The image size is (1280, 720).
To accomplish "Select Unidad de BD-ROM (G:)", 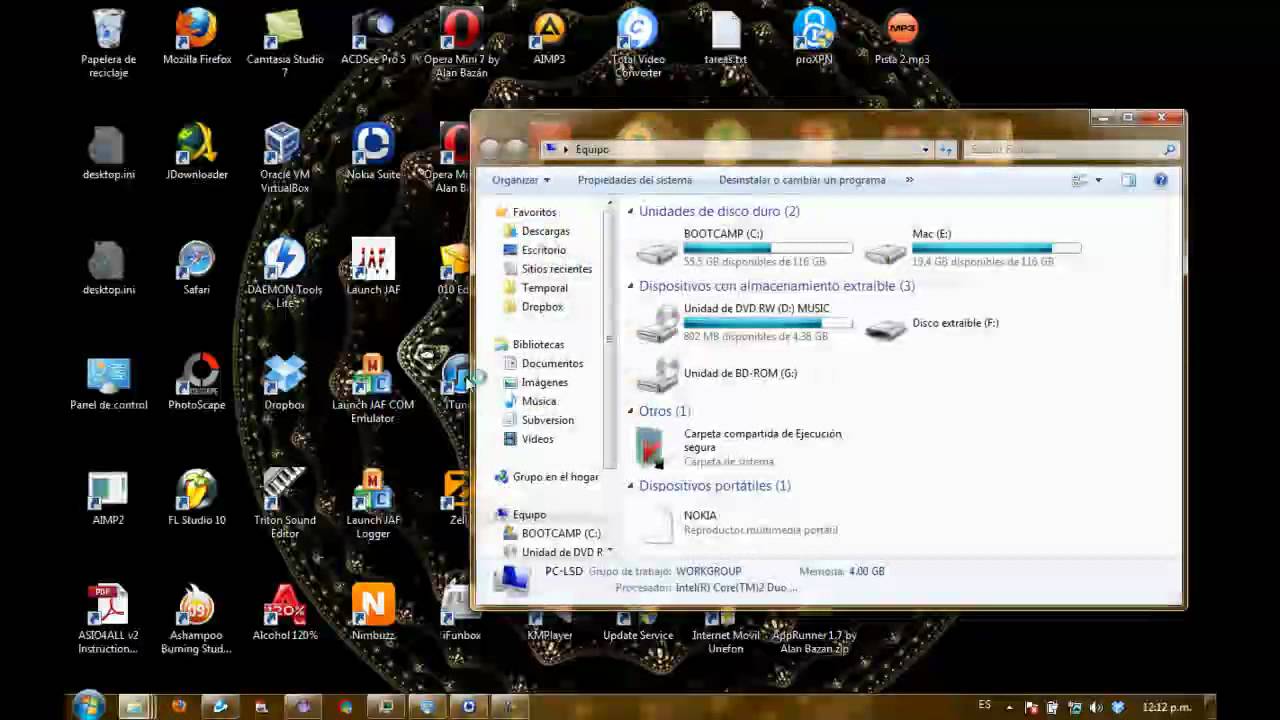I will click(718, 374).
